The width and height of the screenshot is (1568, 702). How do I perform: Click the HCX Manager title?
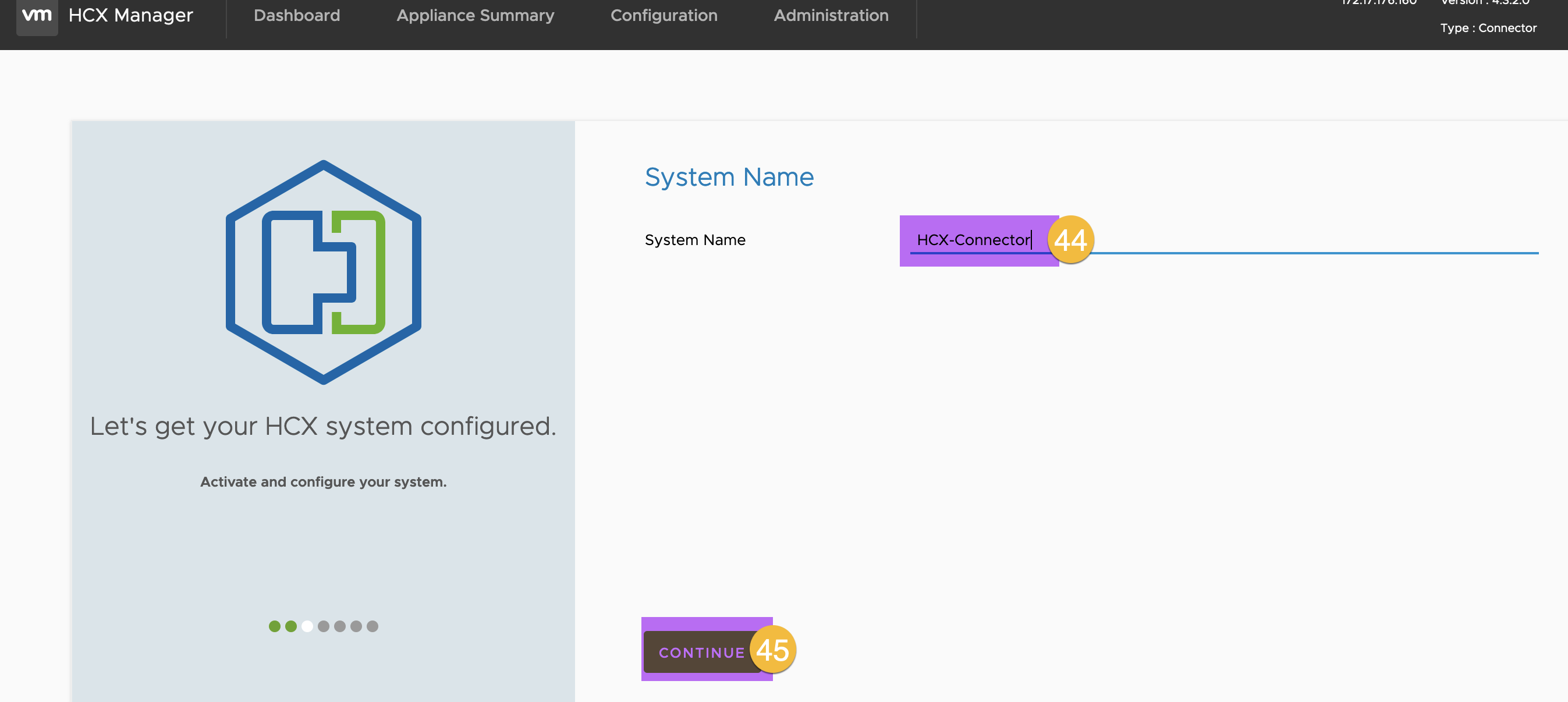pyautogui.click(x=131, y=15)
